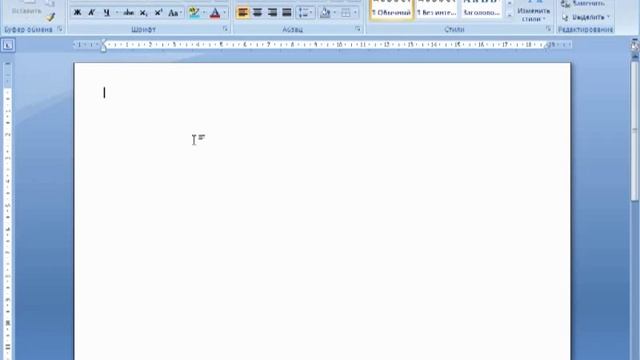Open the Стили styles pane launcher
The height and width of the screenshot is (360, 640).
548,29
